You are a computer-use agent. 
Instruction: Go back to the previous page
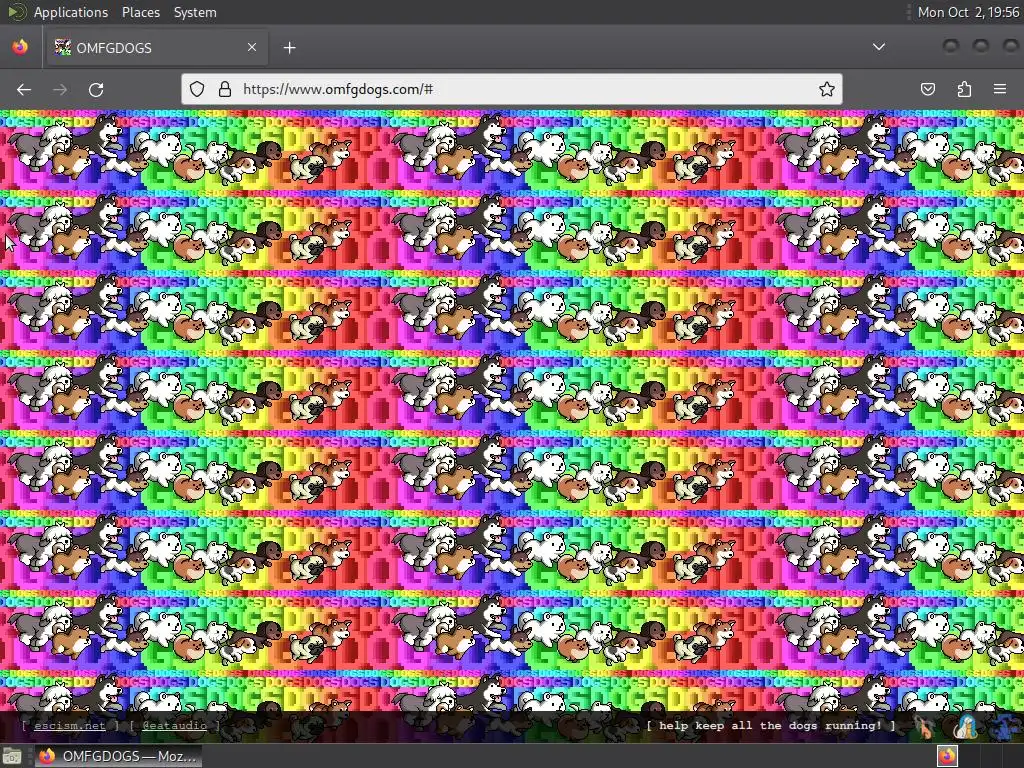pos(24,89)
